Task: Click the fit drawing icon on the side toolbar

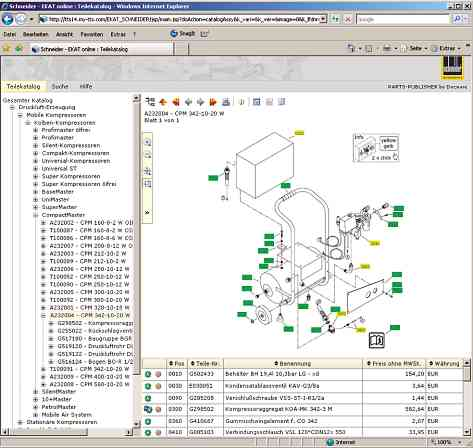Action: pyautogui.click(x=148, y=184)
